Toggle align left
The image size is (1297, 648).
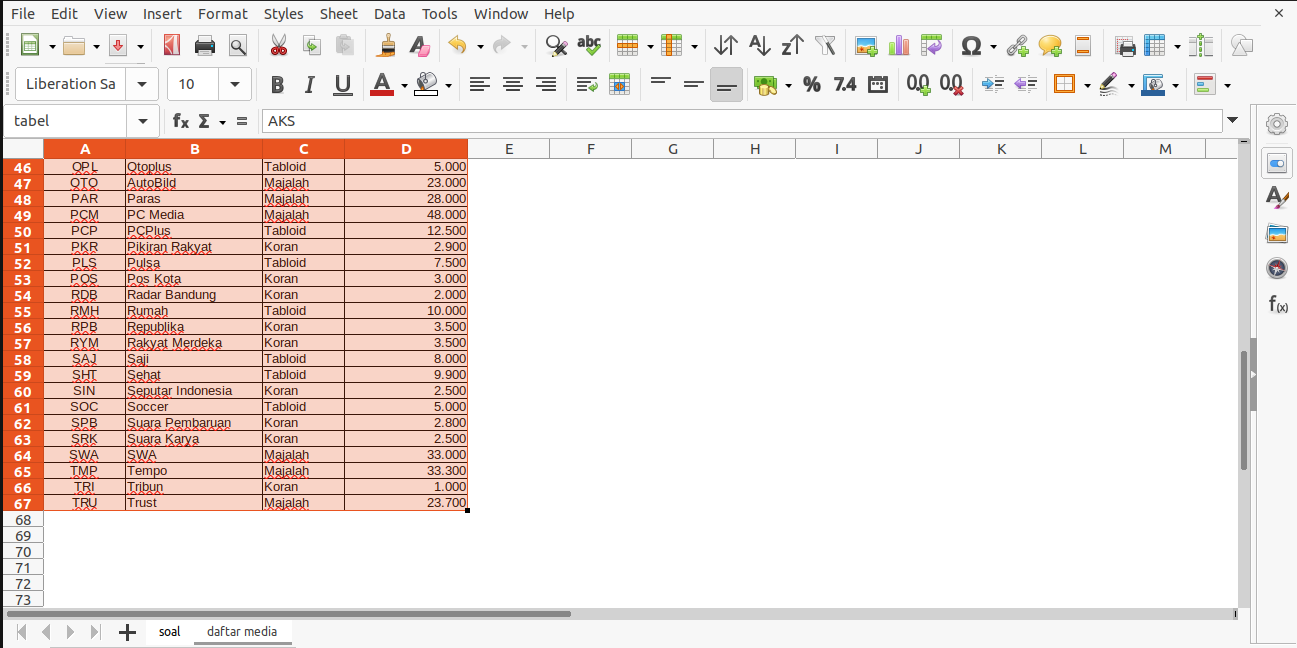point(480,85)
